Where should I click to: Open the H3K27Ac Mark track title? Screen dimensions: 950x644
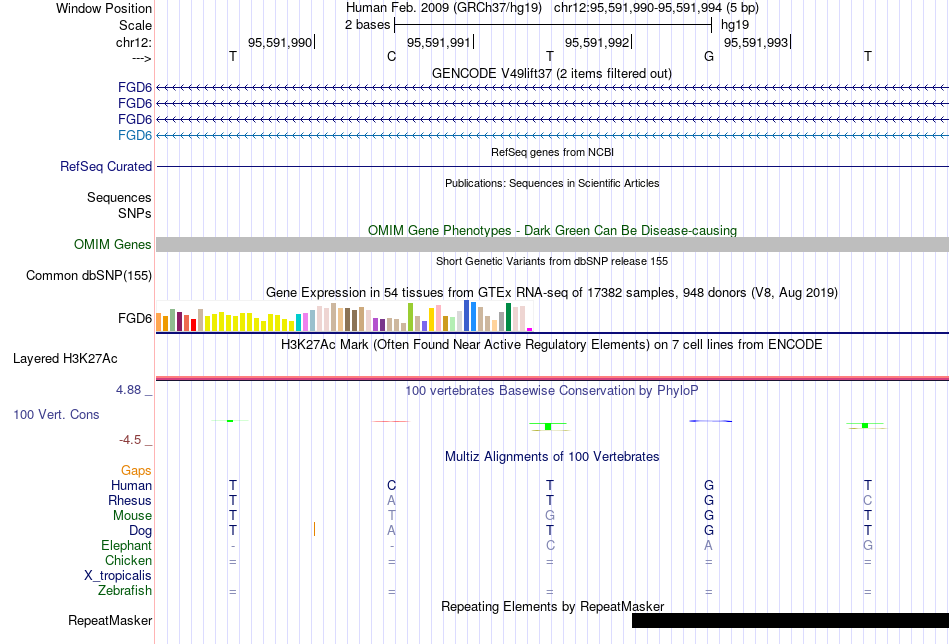click(x=551, y=345)
